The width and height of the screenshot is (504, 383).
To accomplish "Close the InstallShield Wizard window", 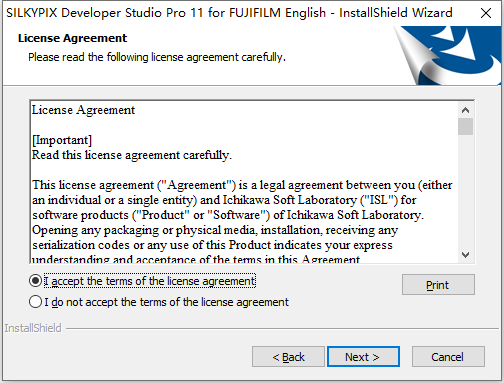I will (x=486, y=13).
